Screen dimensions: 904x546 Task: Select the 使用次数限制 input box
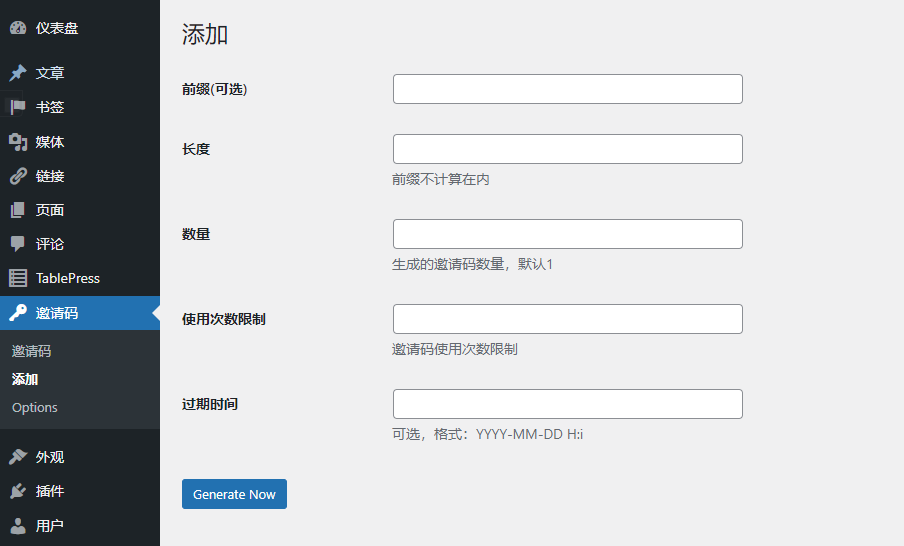coord(567,319)
